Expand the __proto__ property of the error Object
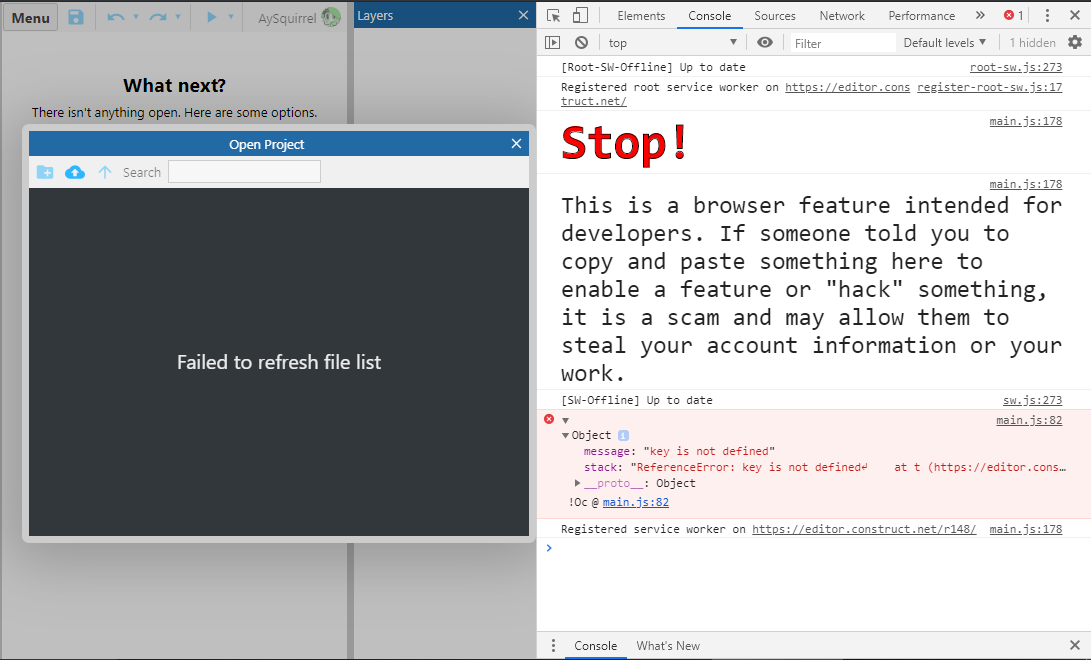This screenshot has width=1091, height=660. 576,483
